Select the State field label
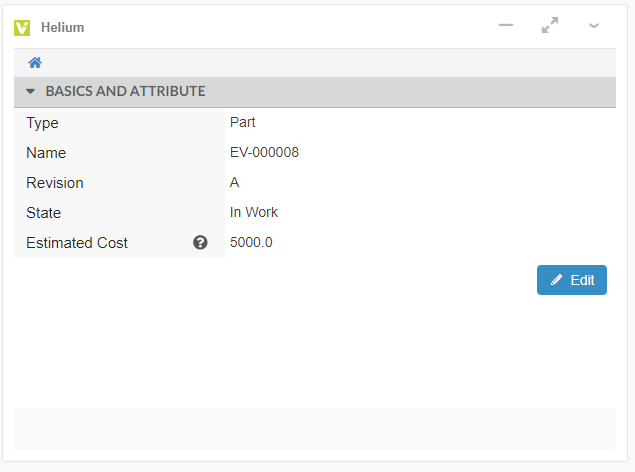Screen dimensions: 635x472 click(x=44, y=213)
